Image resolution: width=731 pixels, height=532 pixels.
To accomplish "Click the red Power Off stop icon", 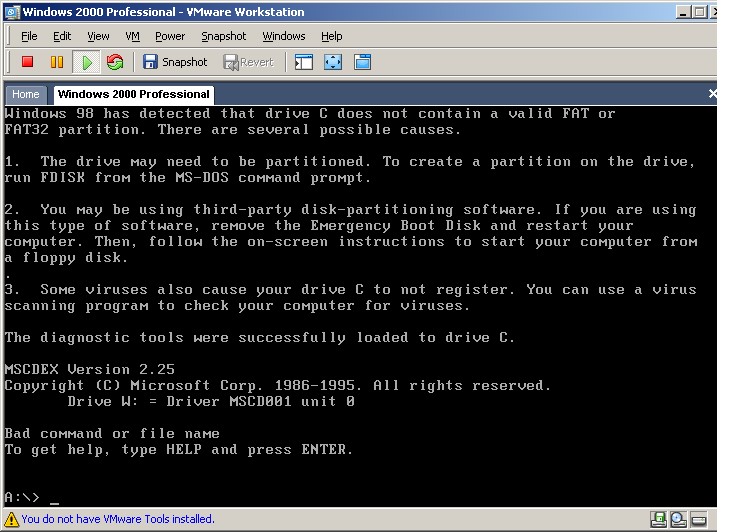I will pyautogui.click(x=28, y=62).
